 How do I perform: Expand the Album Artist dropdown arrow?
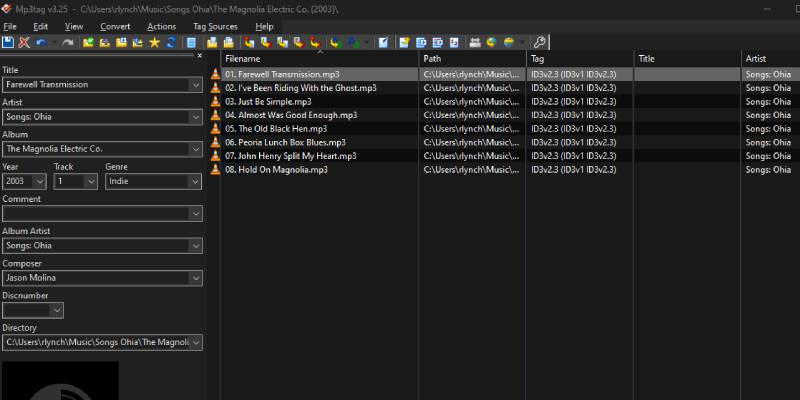[x=196, y=245]
